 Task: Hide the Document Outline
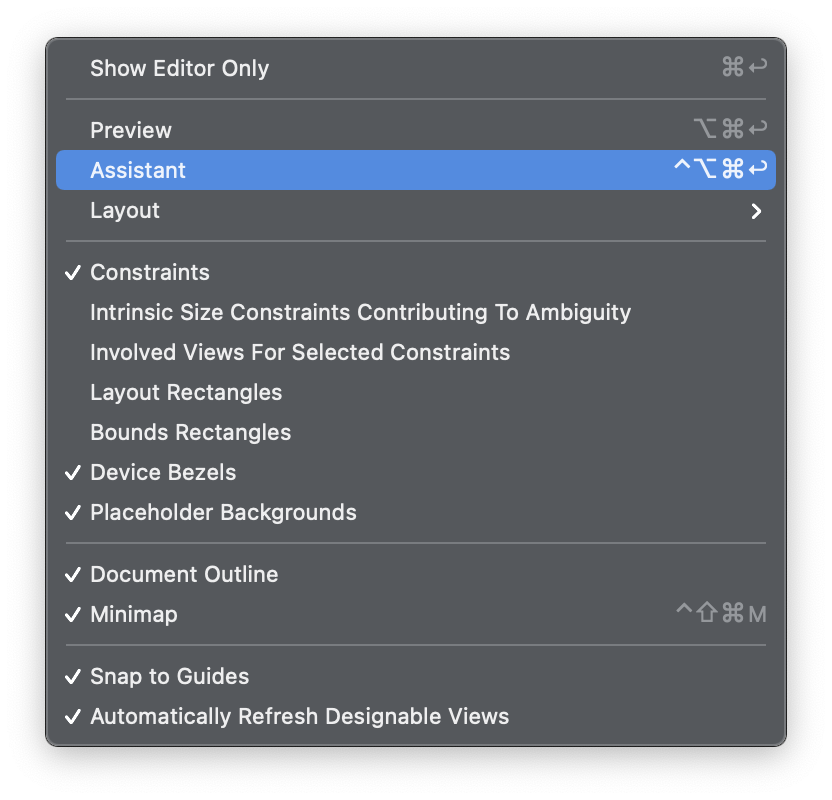[415, 574]
